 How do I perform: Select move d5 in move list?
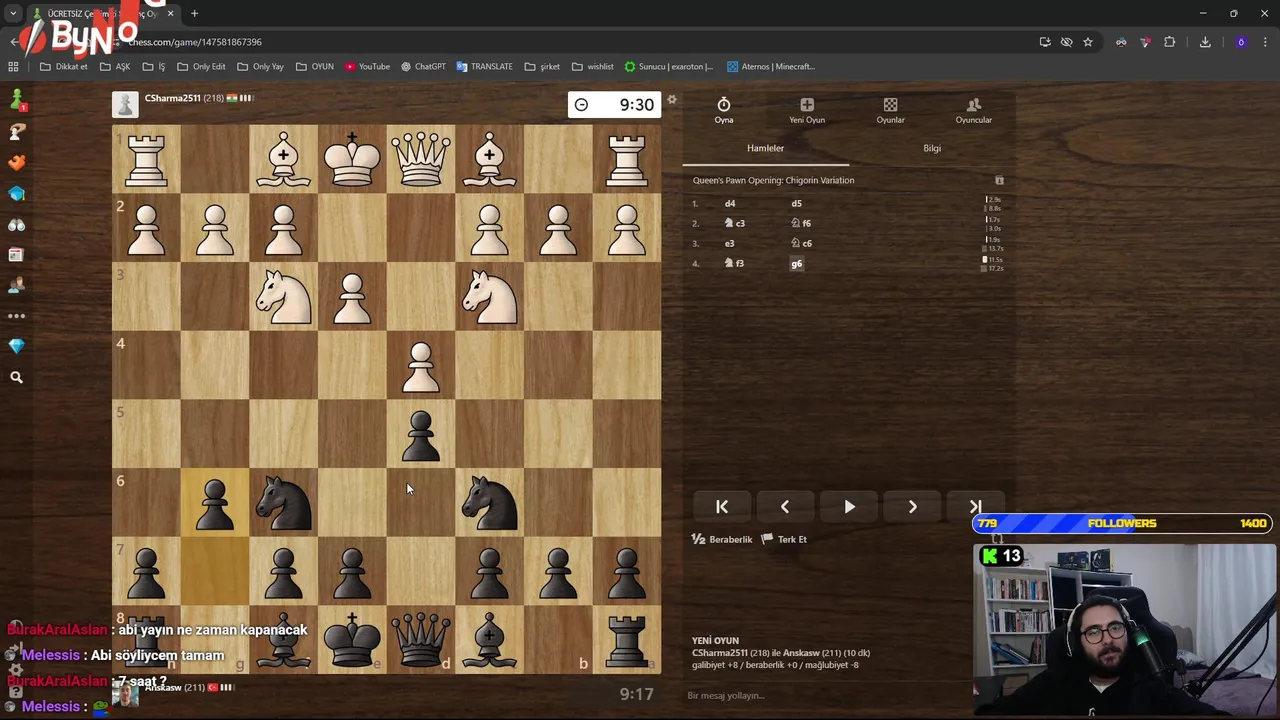tap(797, 203)
